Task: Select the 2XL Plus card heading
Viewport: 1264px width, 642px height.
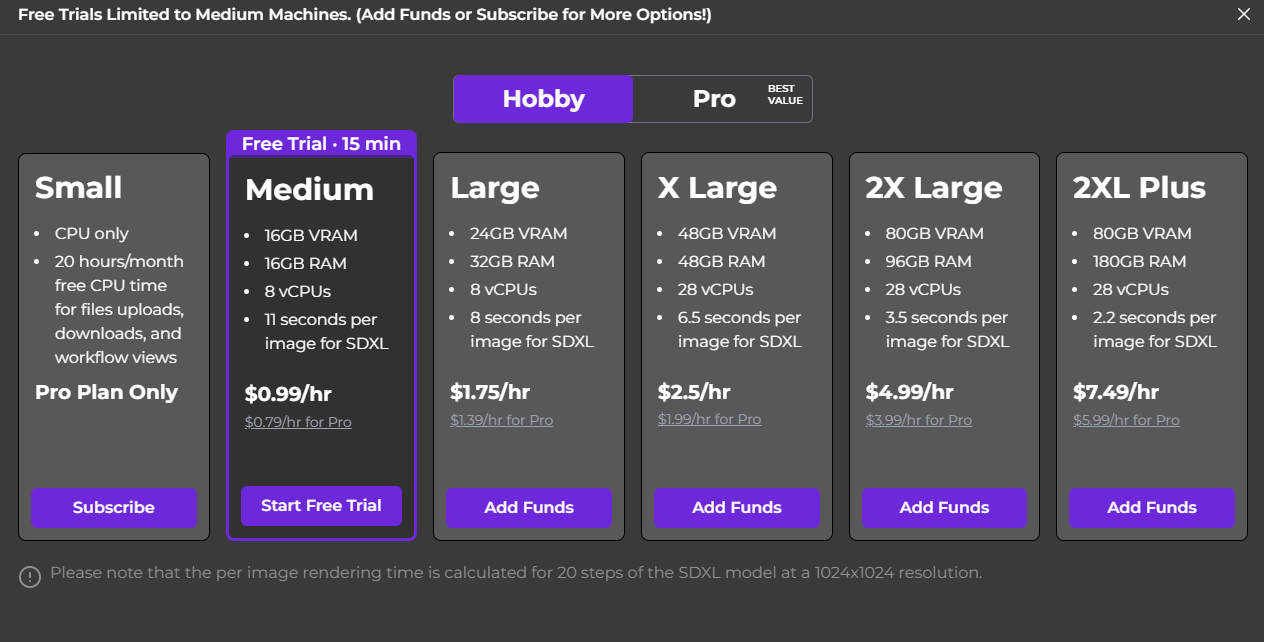Action: tap(1139, 188)
